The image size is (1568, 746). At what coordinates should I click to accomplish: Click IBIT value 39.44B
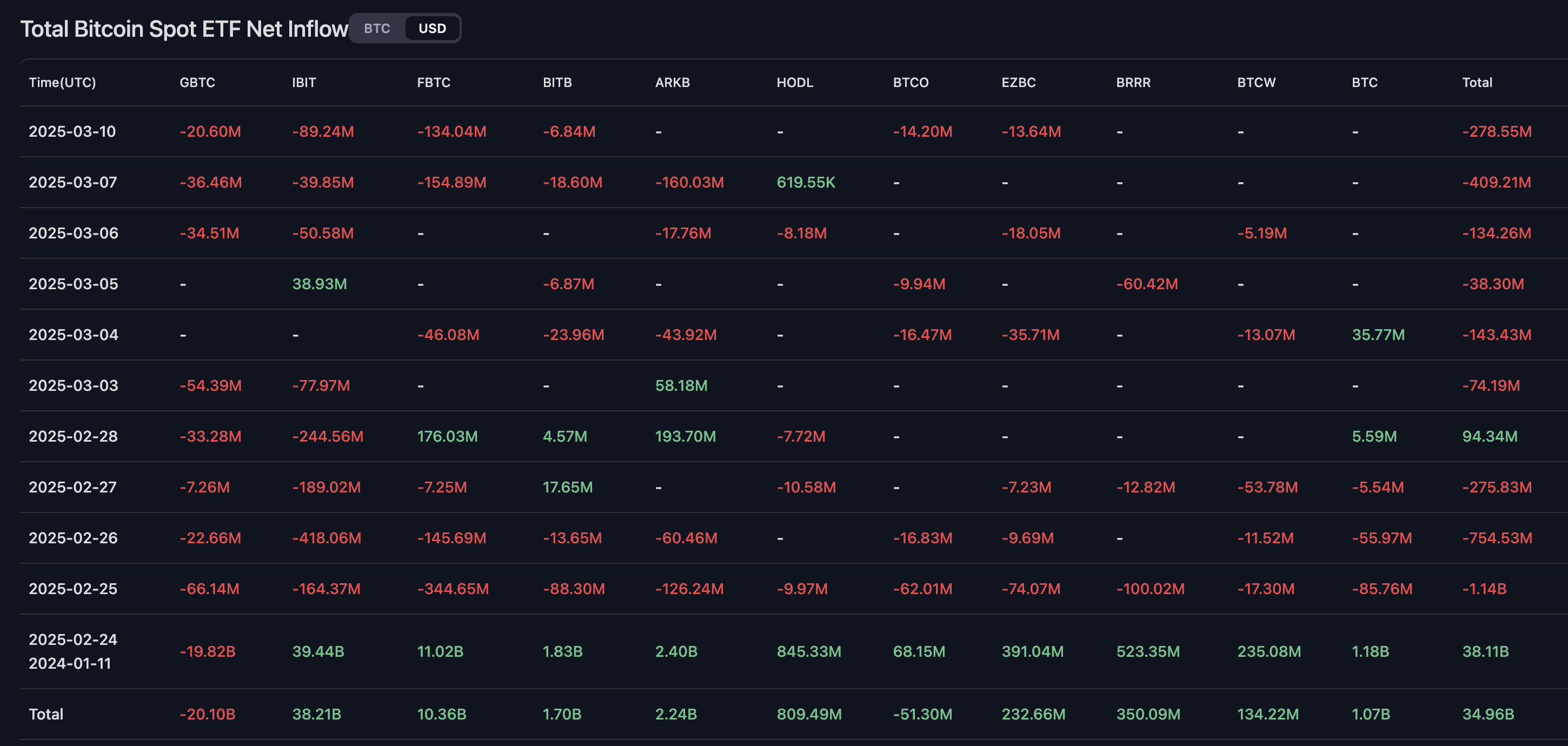click(x=318, y=651)
